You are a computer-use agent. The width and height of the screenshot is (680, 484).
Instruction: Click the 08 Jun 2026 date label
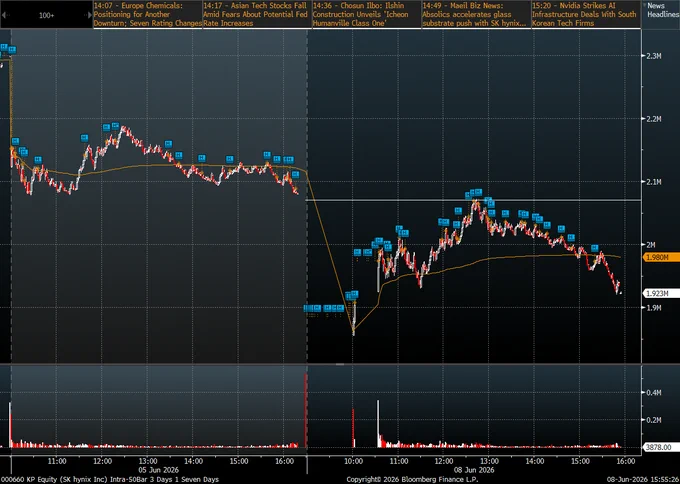[x=474, y=470]
